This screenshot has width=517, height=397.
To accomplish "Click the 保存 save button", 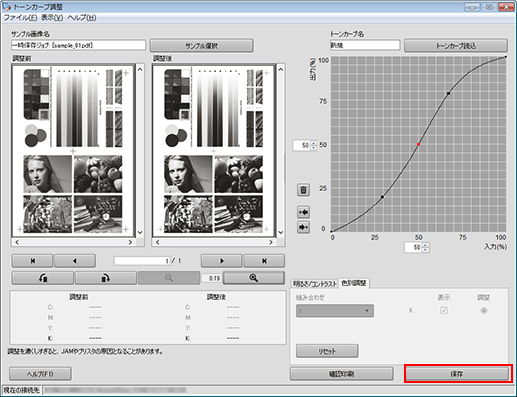I will click(x=457, y=374).
